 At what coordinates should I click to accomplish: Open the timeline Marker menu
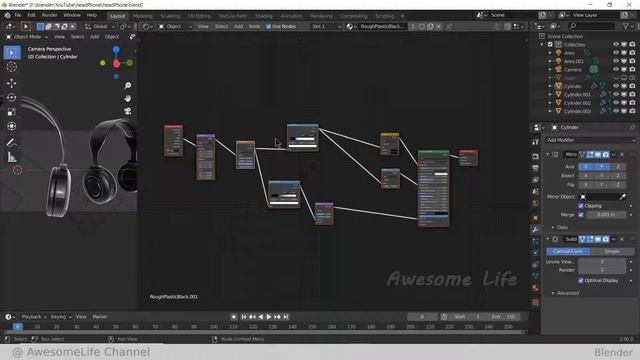coord(100,317)
